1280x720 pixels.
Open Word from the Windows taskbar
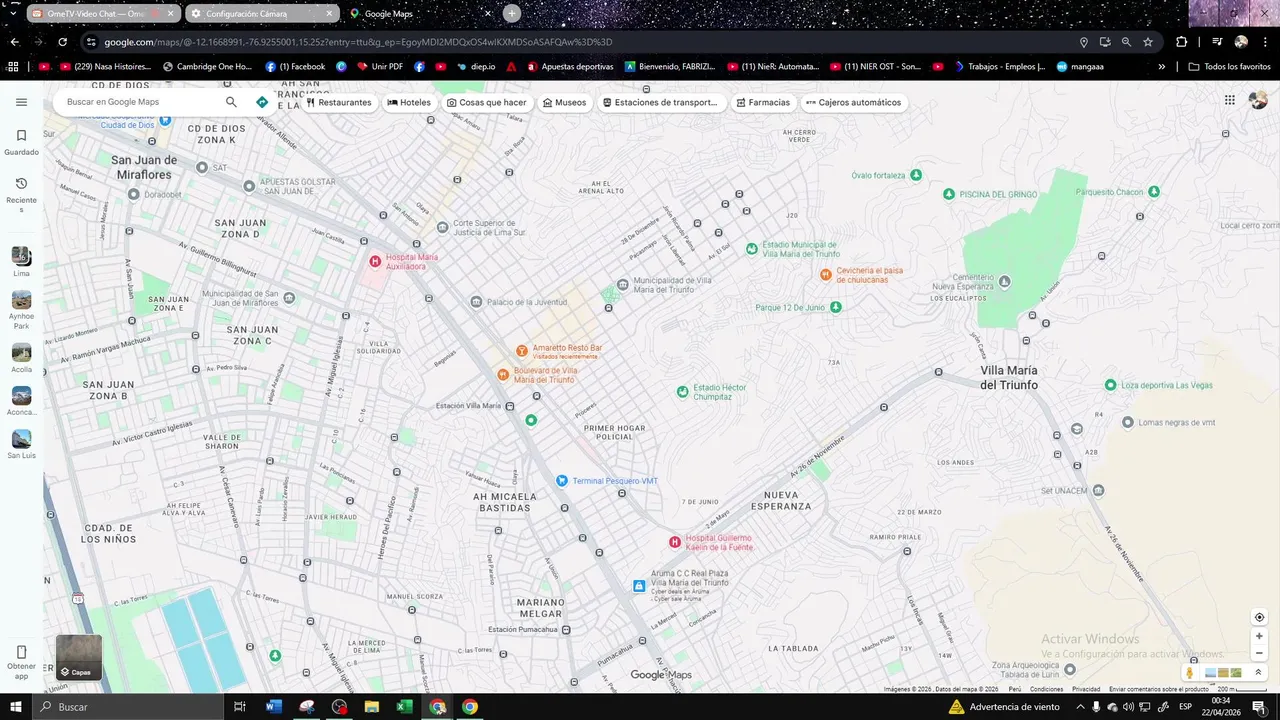click(274, 707)
